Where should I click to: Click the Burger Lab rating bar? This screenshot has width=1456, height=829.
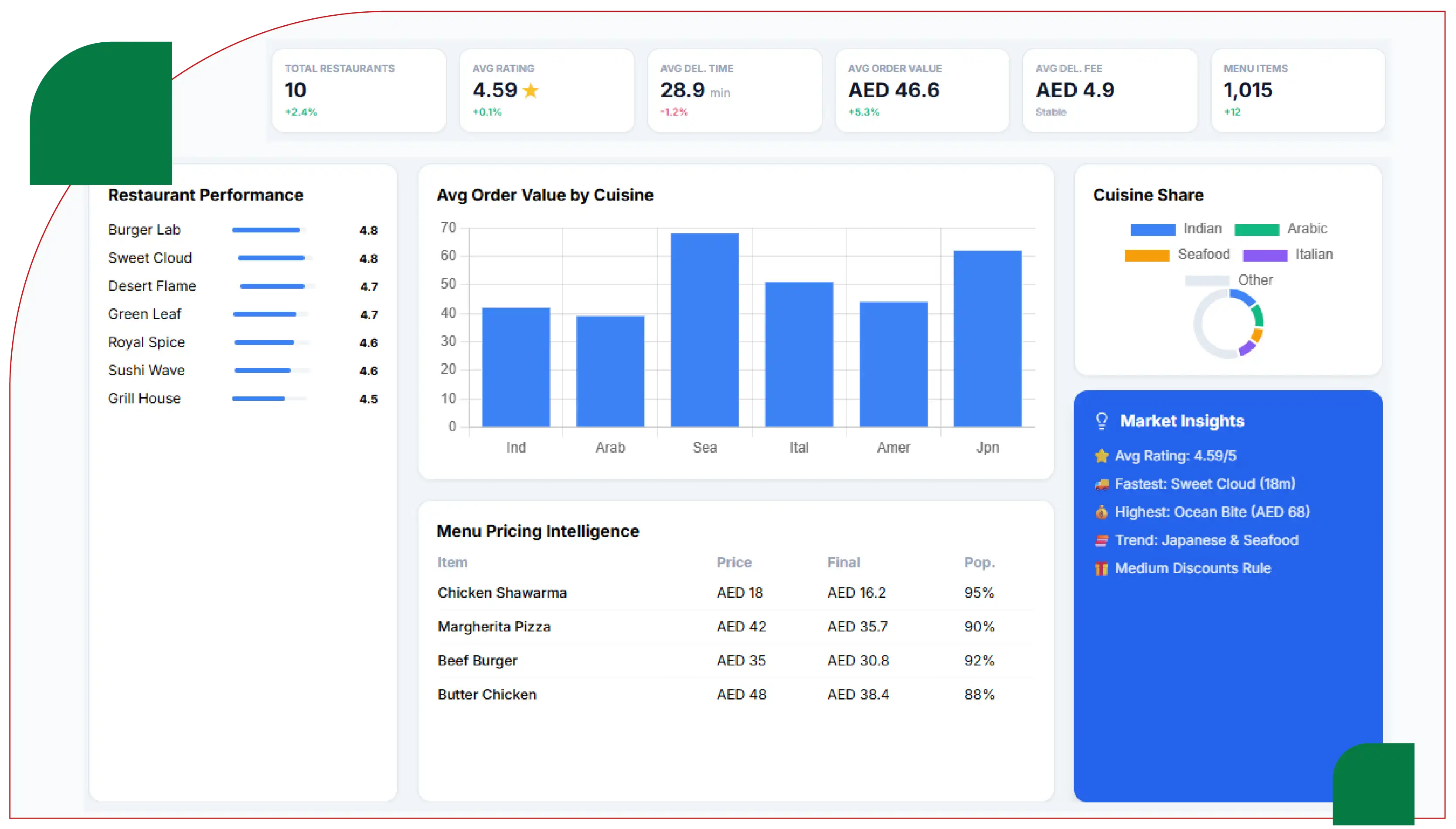[x=269, y=230]
